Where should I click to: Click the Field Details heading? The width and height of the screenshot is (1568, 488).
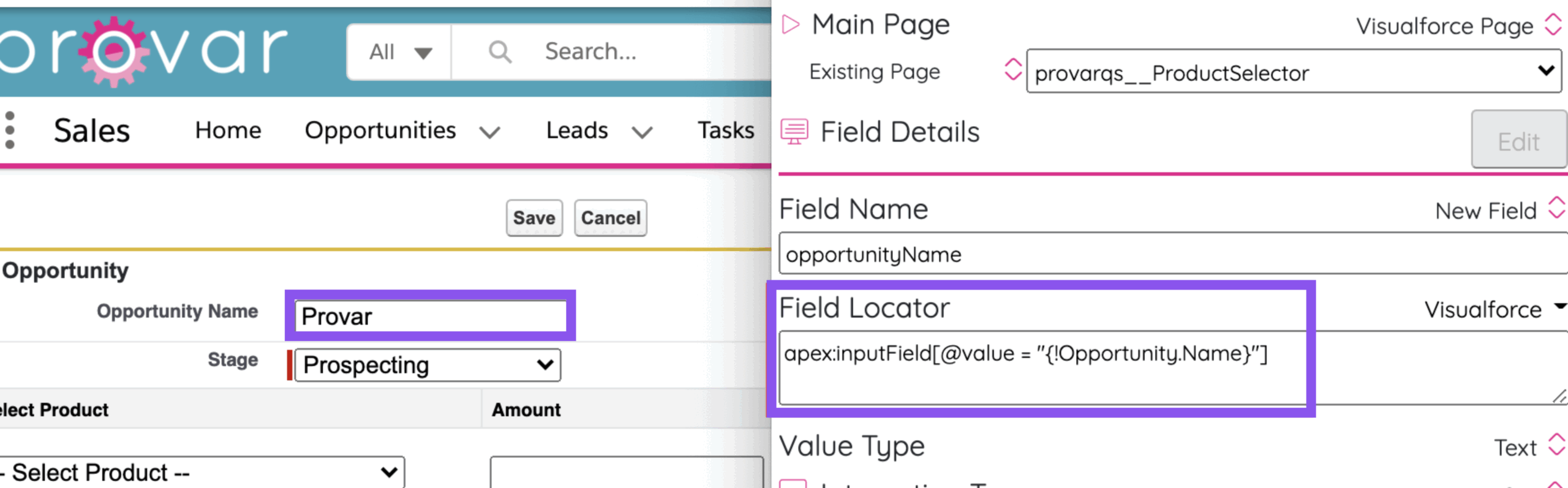tap(900, 132)
